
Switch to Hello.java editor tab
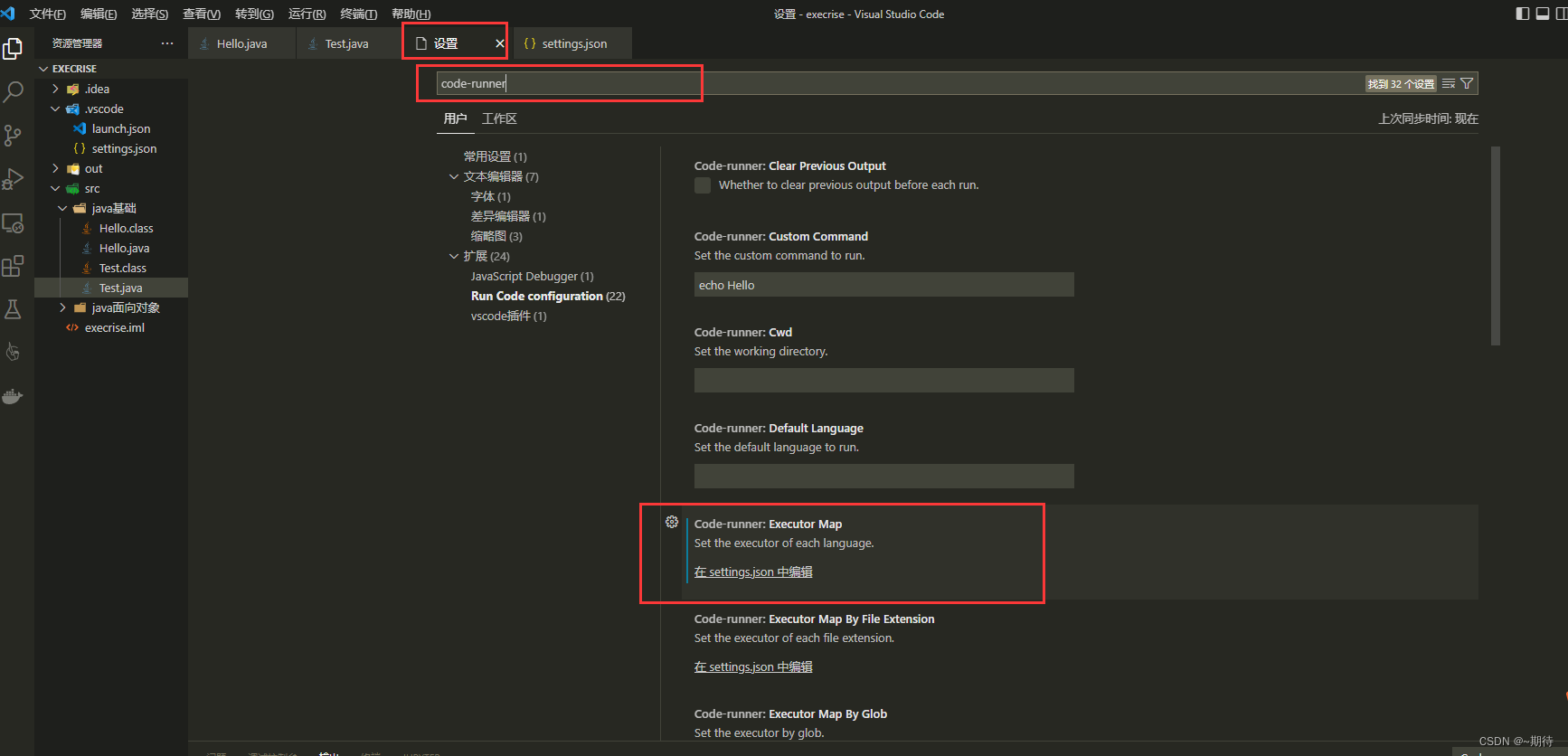click(241, 43)
